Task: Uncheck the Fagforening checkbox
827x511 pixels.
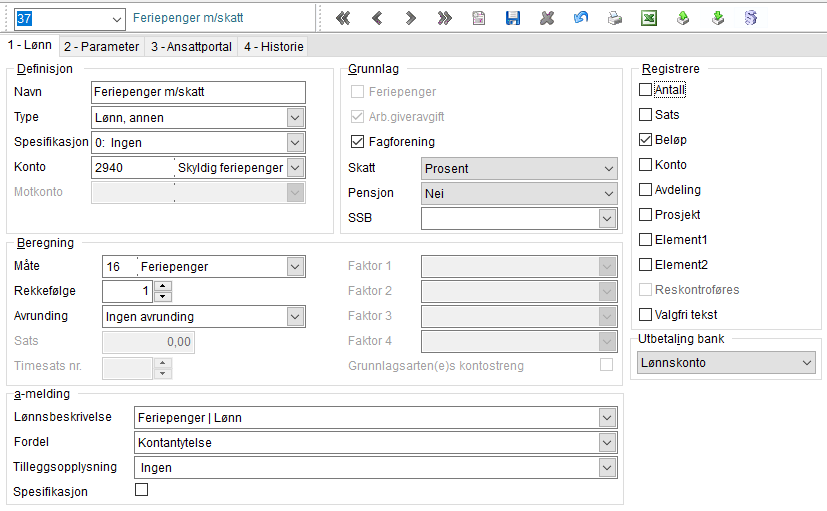Action: 357,141
